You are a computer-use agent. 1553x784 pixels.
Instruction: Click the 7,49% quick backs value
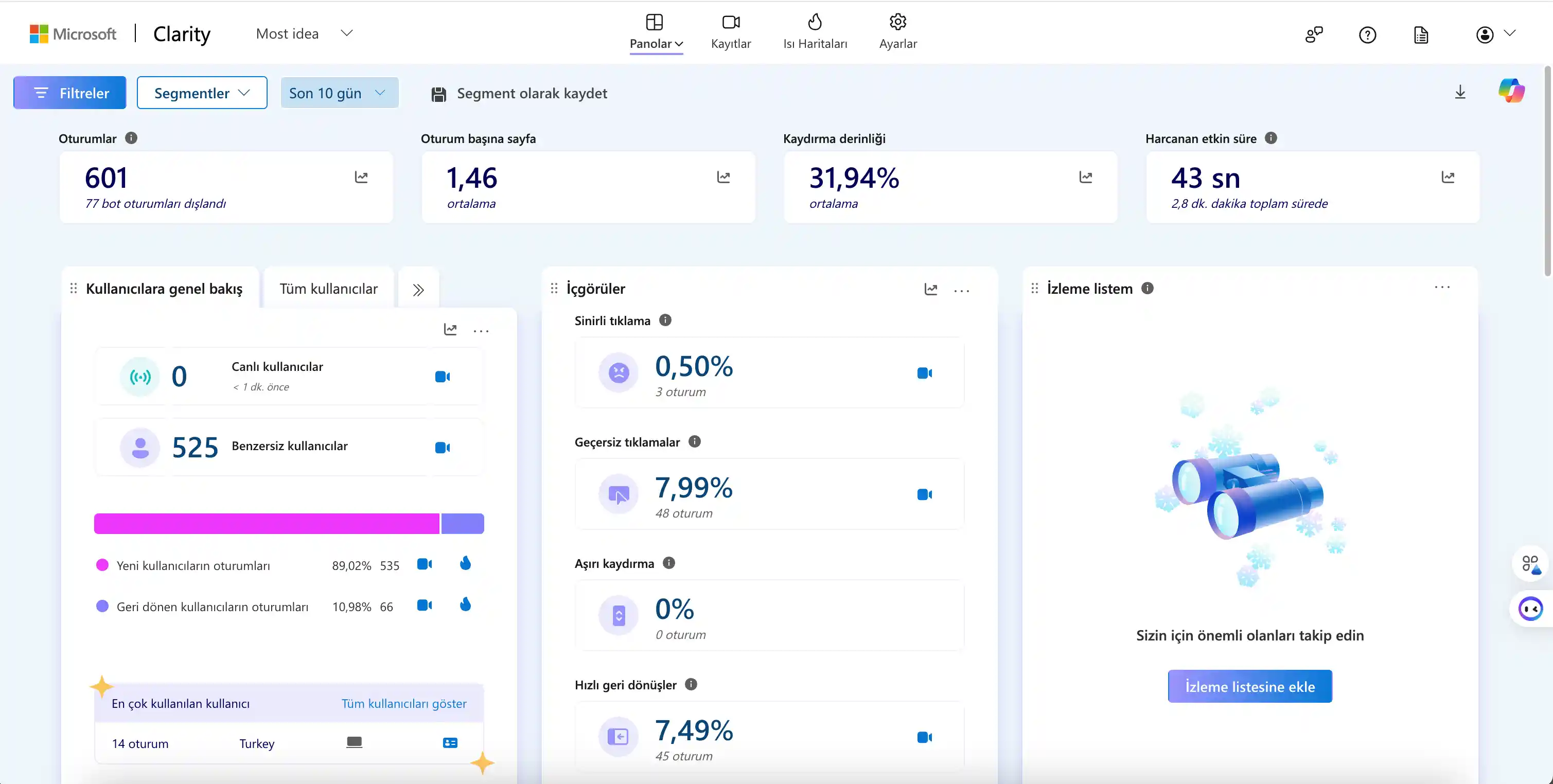pos(694,730)
